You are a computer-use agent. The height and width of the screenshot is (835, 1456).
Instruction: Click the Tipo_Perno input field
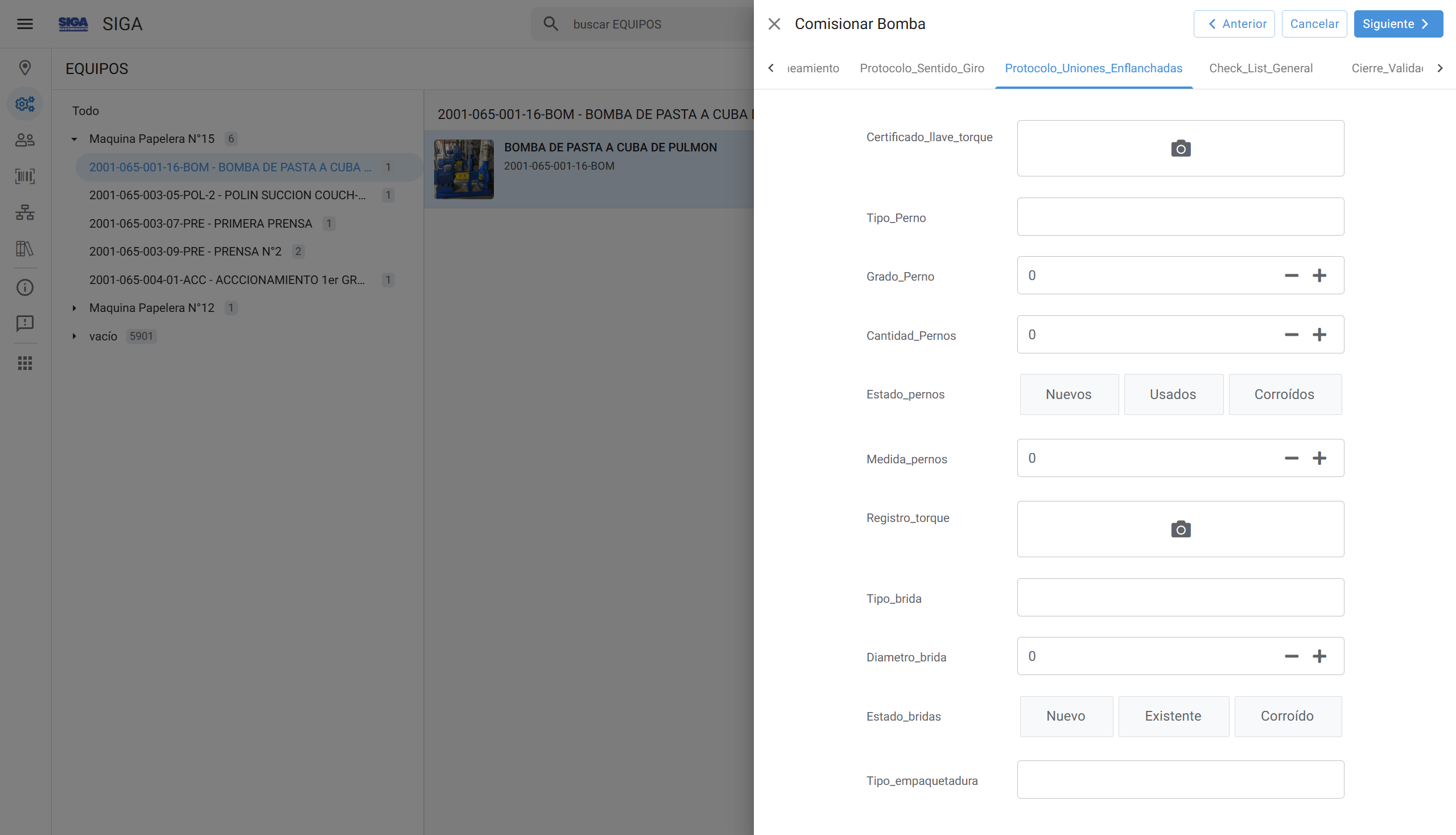click(1180, 217)
